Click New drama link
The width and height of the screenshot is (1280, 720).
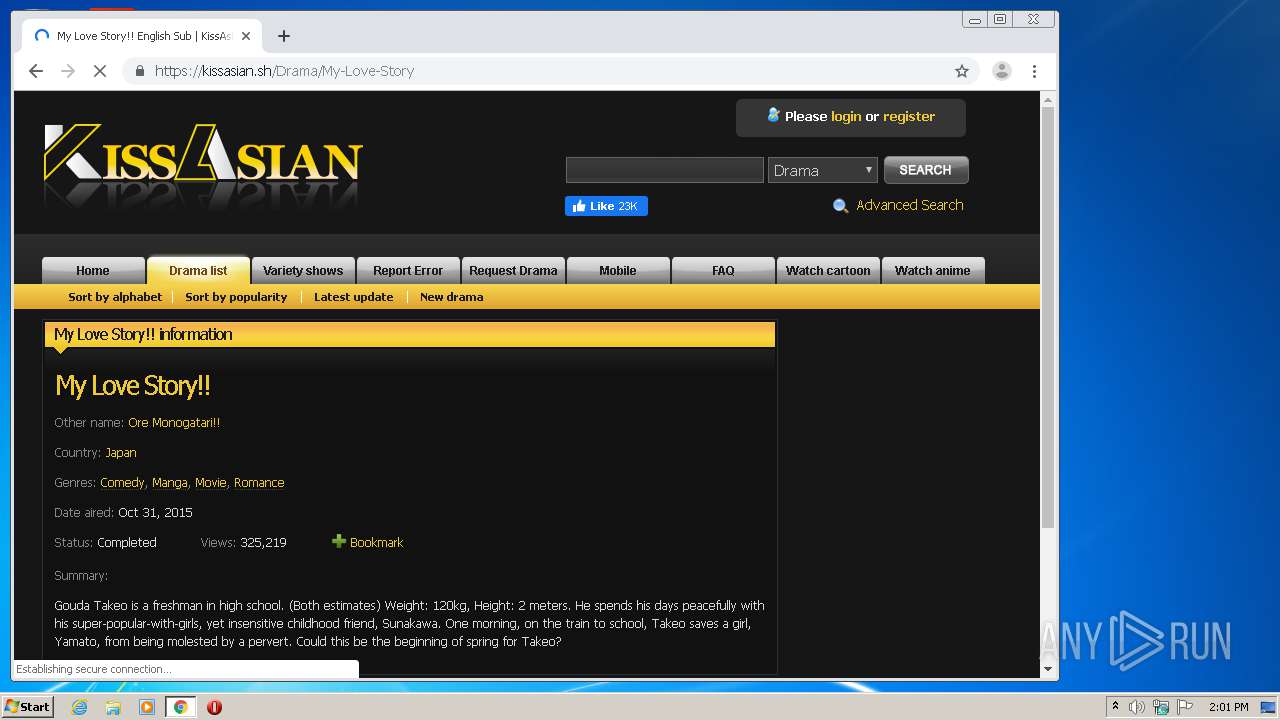pos(451,297)
